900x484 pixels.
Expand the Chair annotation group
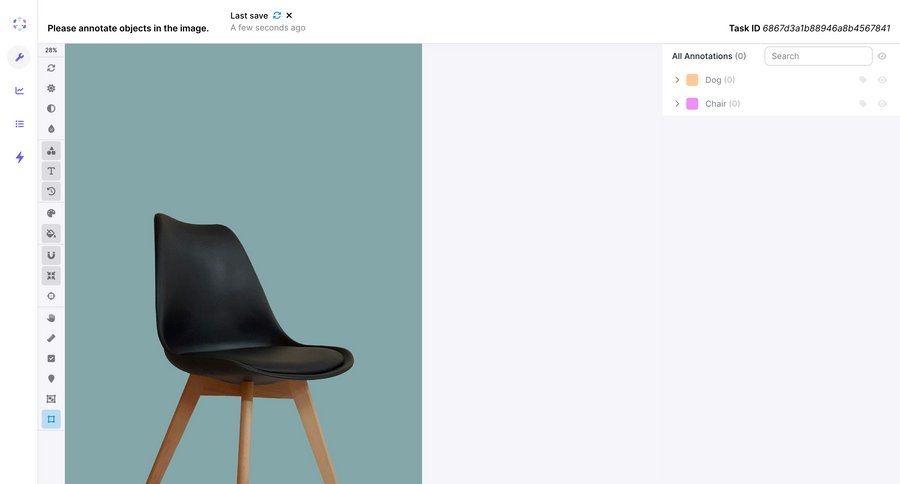pos(677,104)
